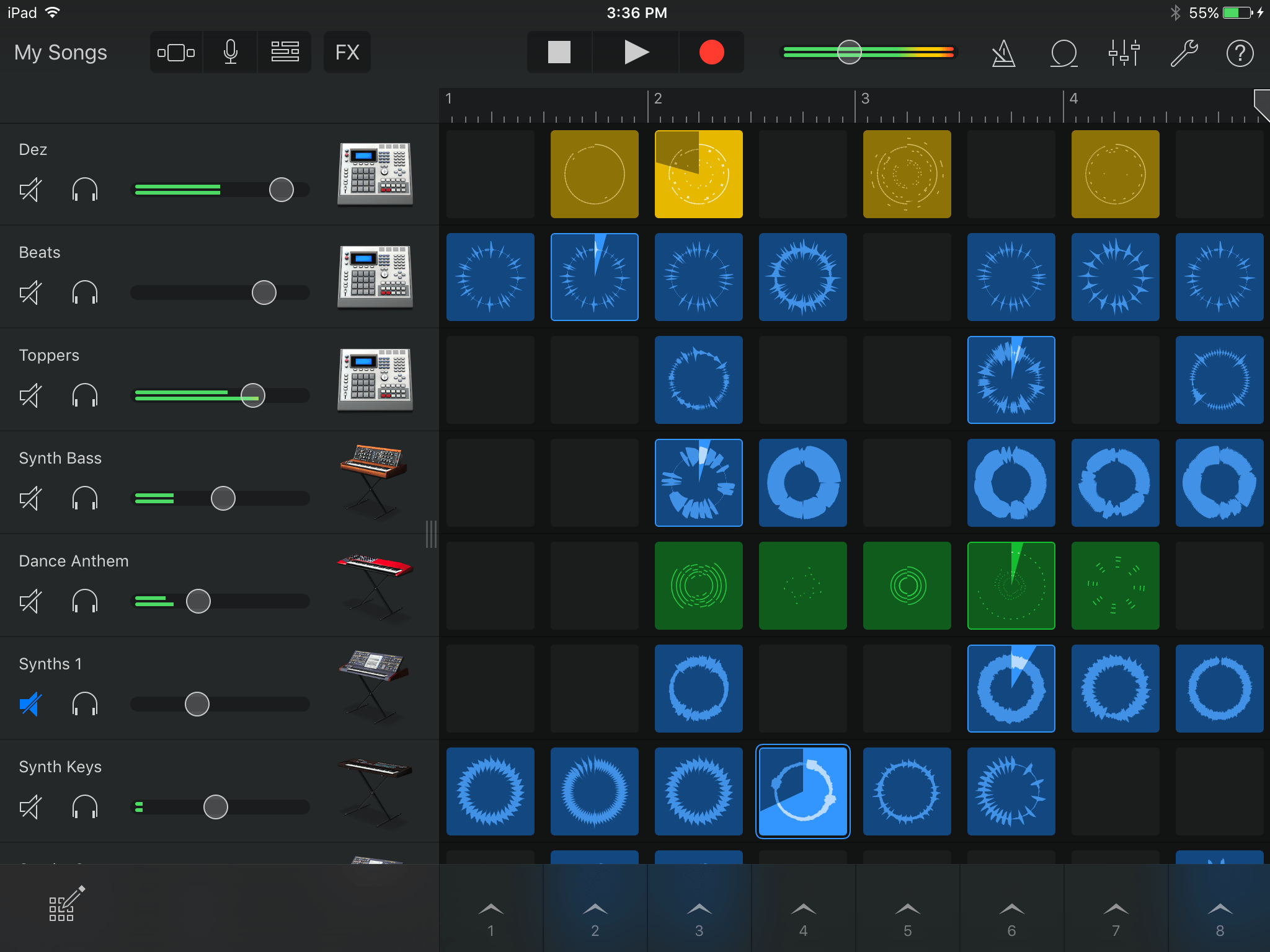Trigger column 1 with its arrow

coord(491,911)
